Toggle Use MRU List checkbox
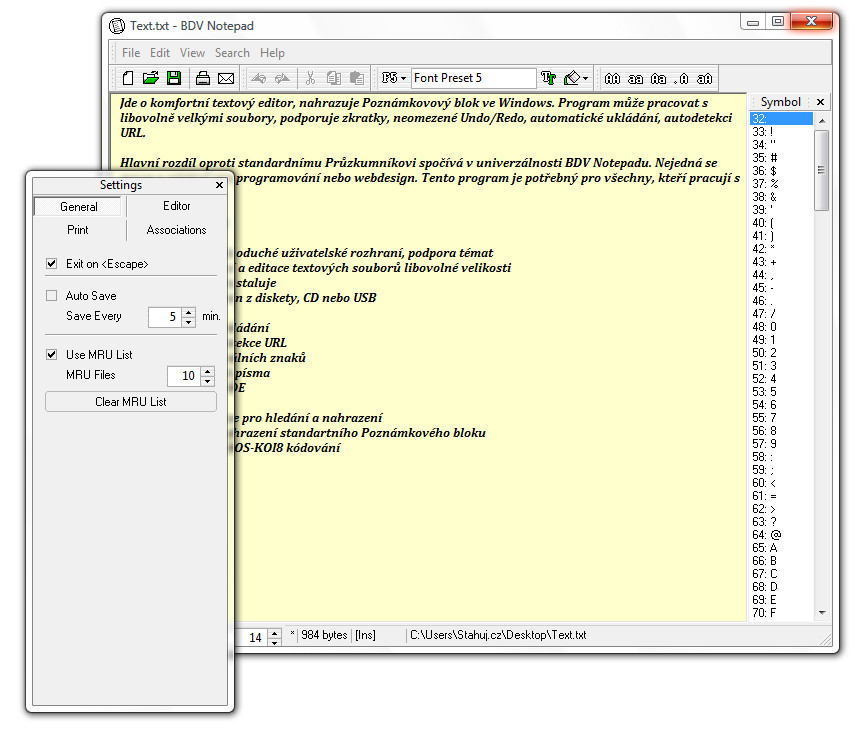 click(51, 355)
